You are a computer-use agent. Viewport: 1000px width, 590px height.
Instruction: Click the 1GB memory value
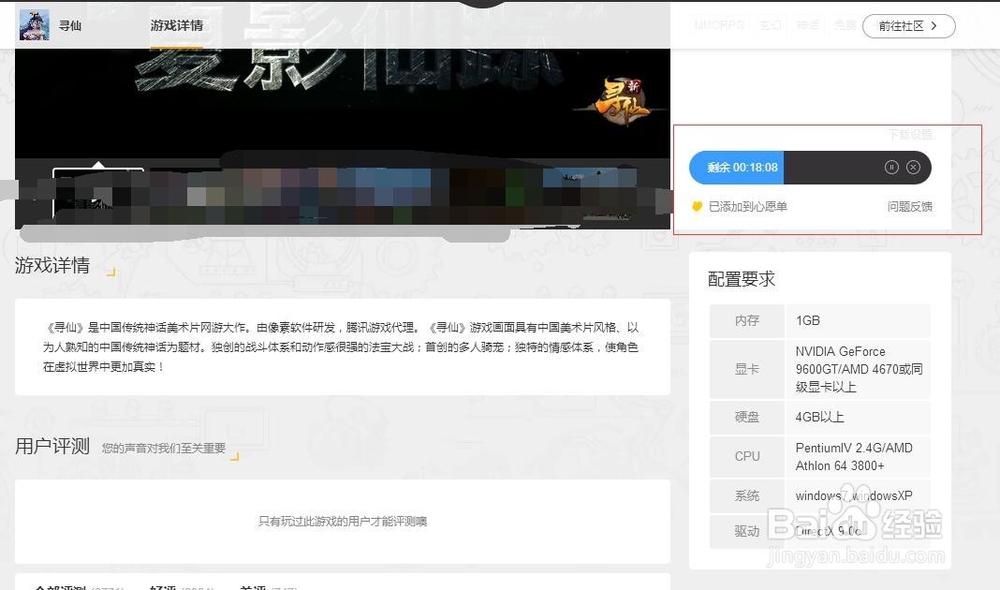(x=808, y=320)
